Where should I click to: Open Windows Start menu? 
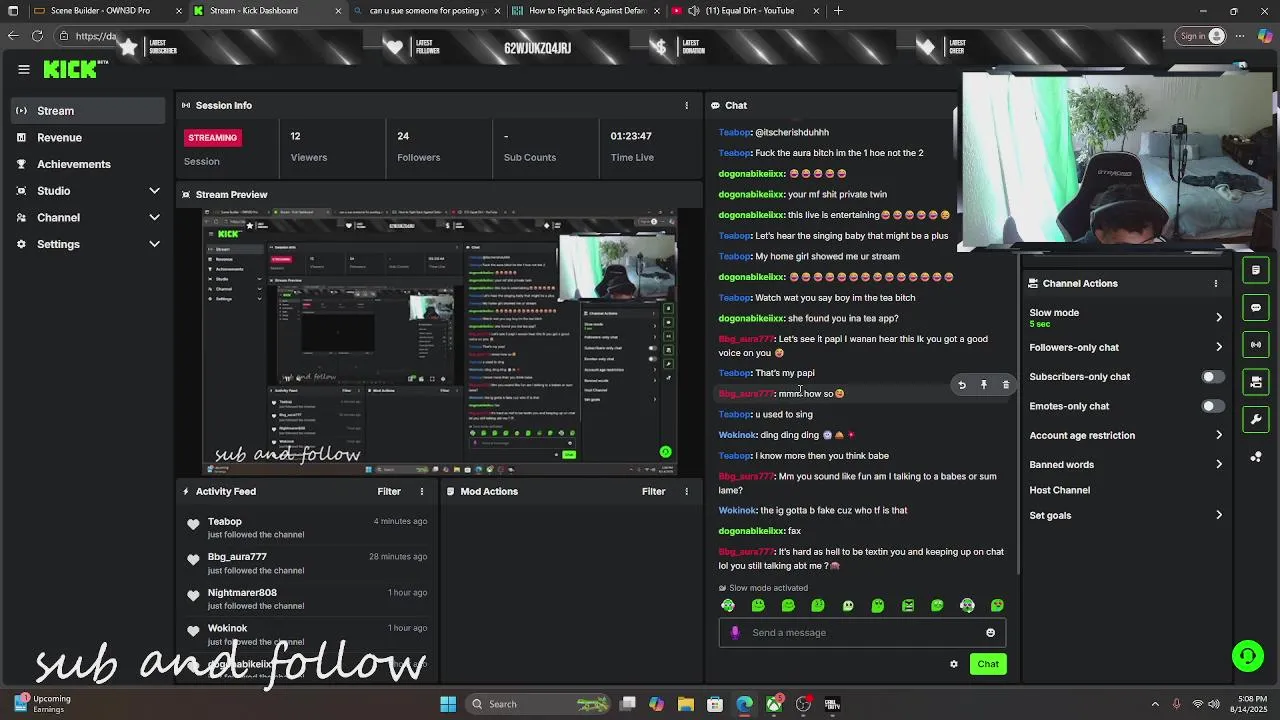tap(448, 704)
